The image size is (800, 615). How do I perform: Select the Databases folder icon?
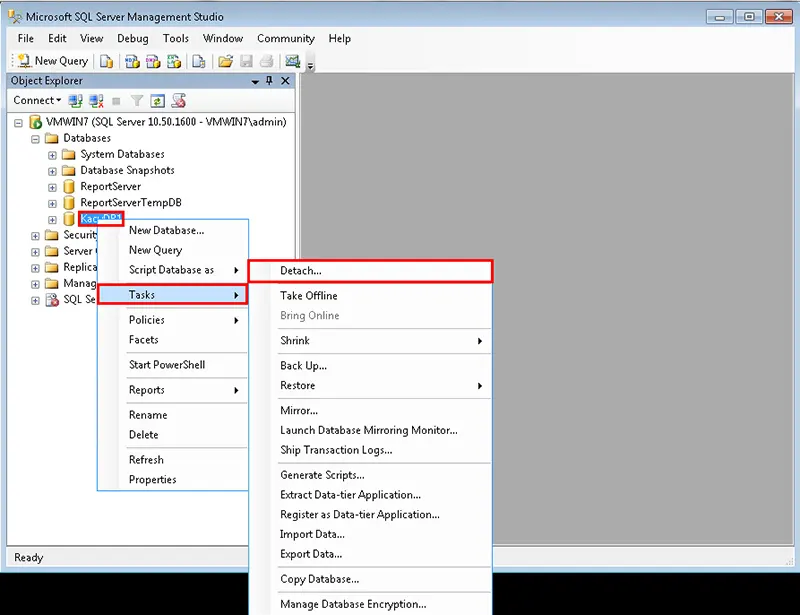52,138
